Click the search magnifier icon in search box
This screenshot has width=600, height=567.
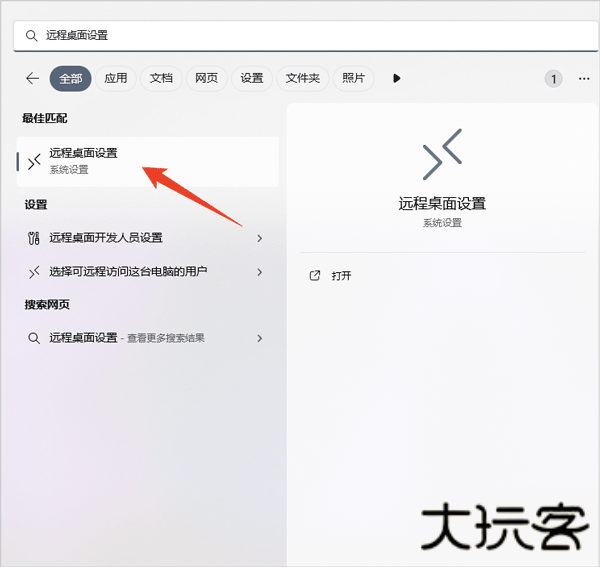(32, 35)
